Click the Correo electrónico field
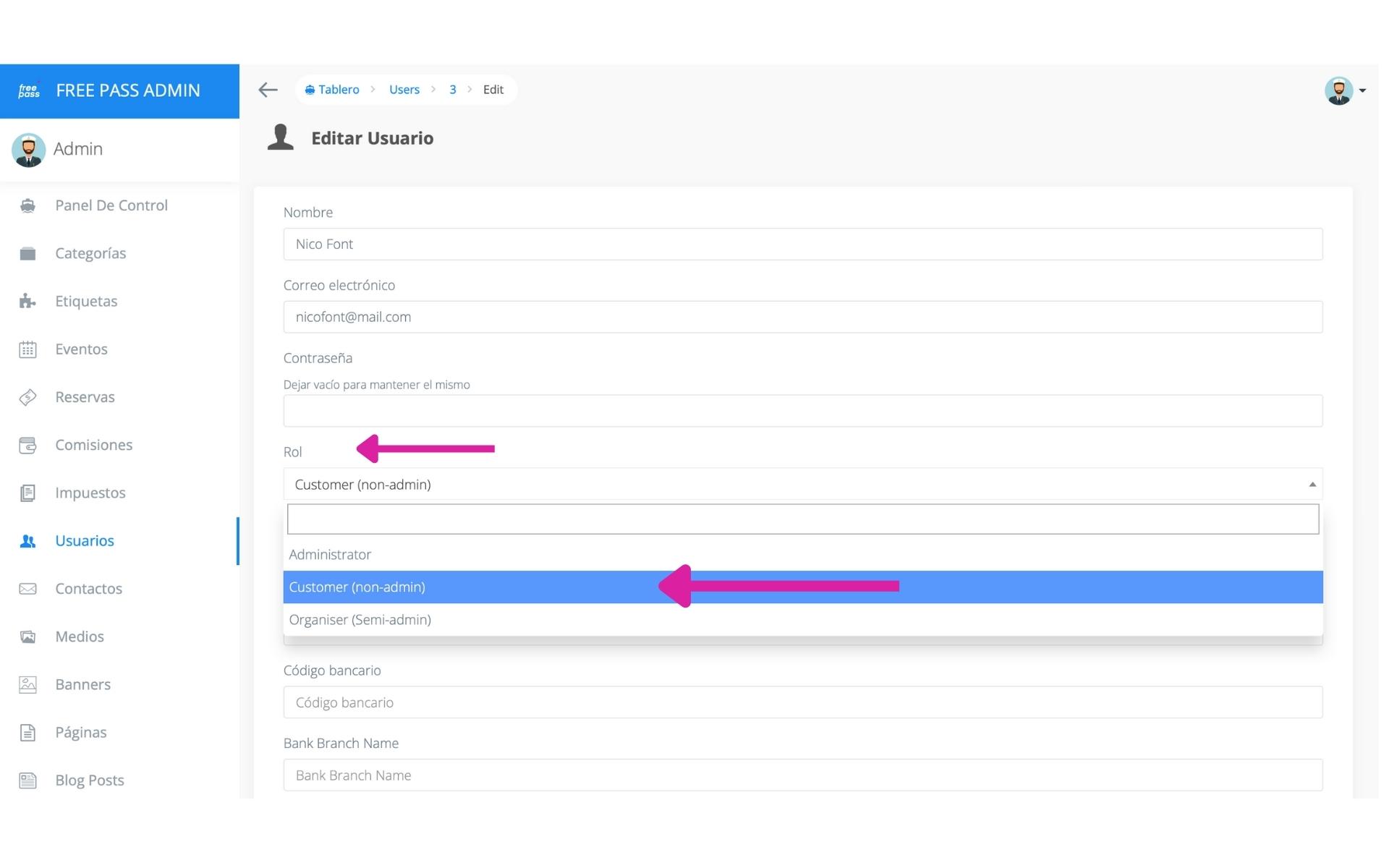The image size is (1389, 868). pyautogui.click(x=803, y=318)
